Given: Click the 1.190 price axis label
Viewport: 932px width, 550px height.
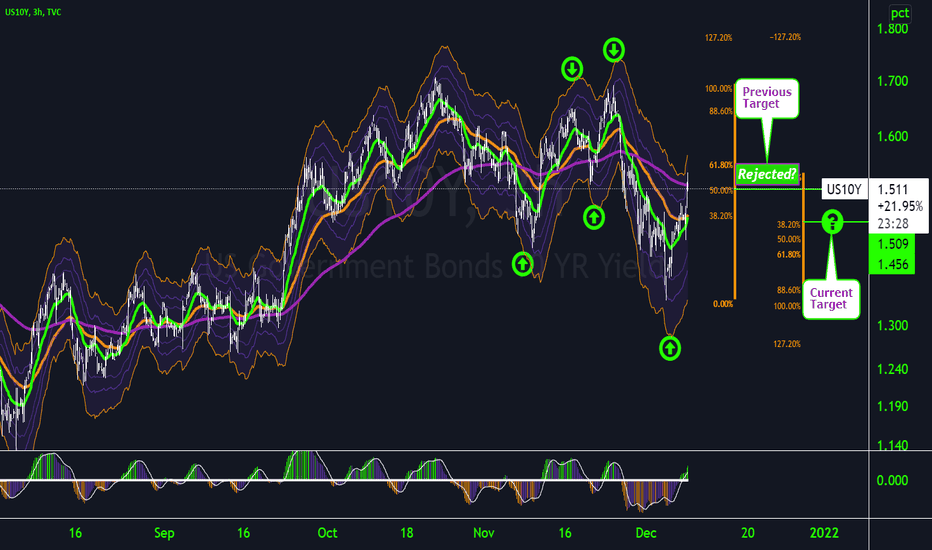Looking at the screenshot, I should pyautogui.click(x=893, y=406).
